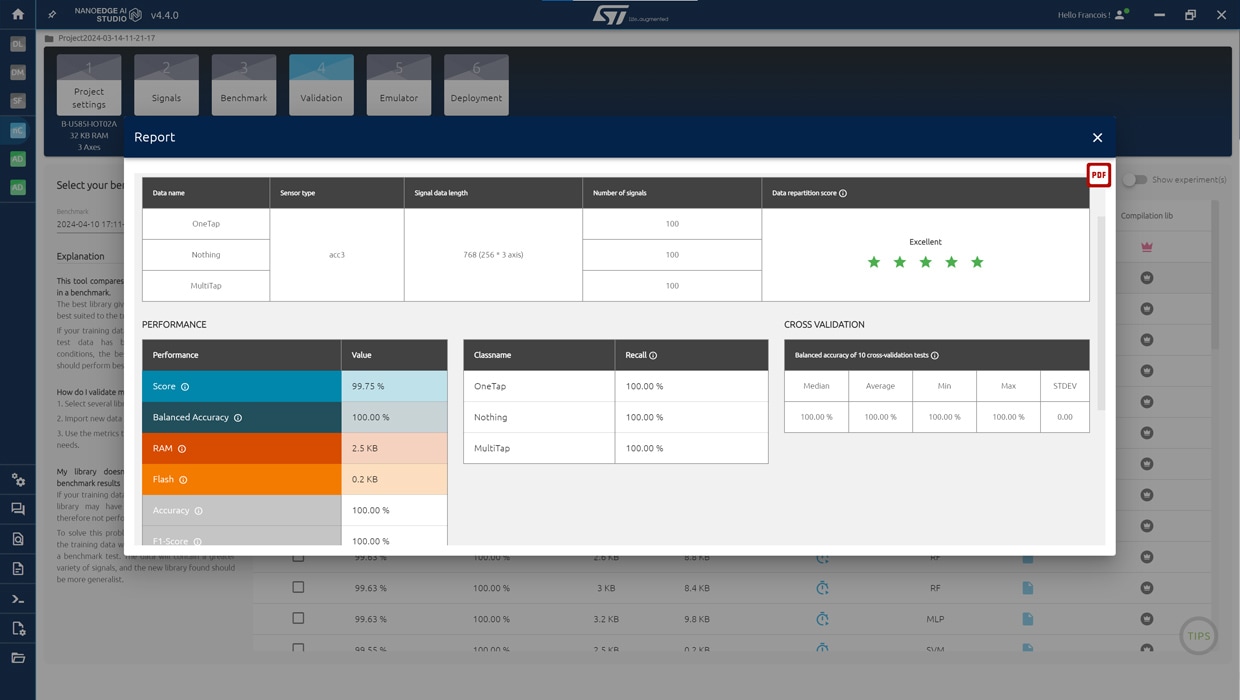Click the info icon next to Score
This screenshot has width=1240, height=700.
click(185, 387)
